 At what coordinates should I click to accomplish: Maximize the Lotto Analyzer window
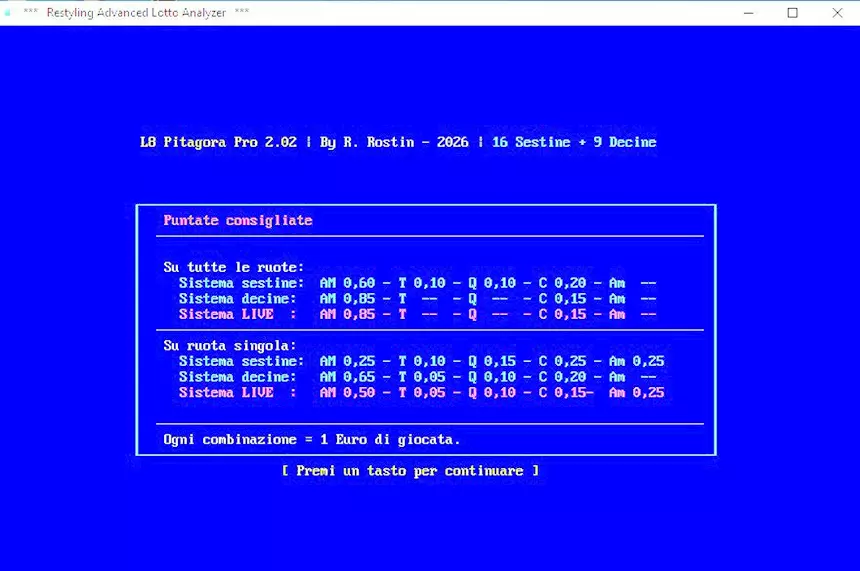793,13
